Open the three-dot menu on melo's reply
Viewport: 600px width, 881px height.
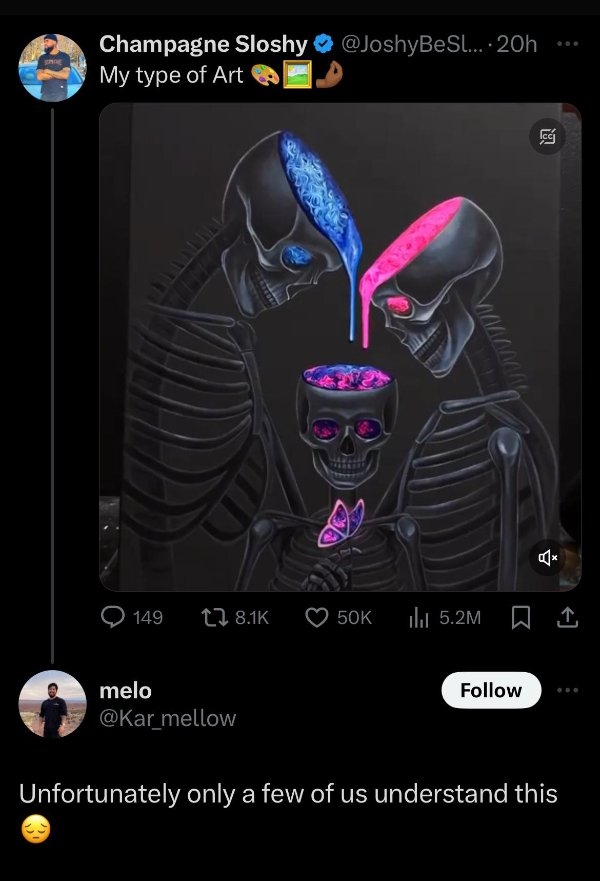(567, 691)
